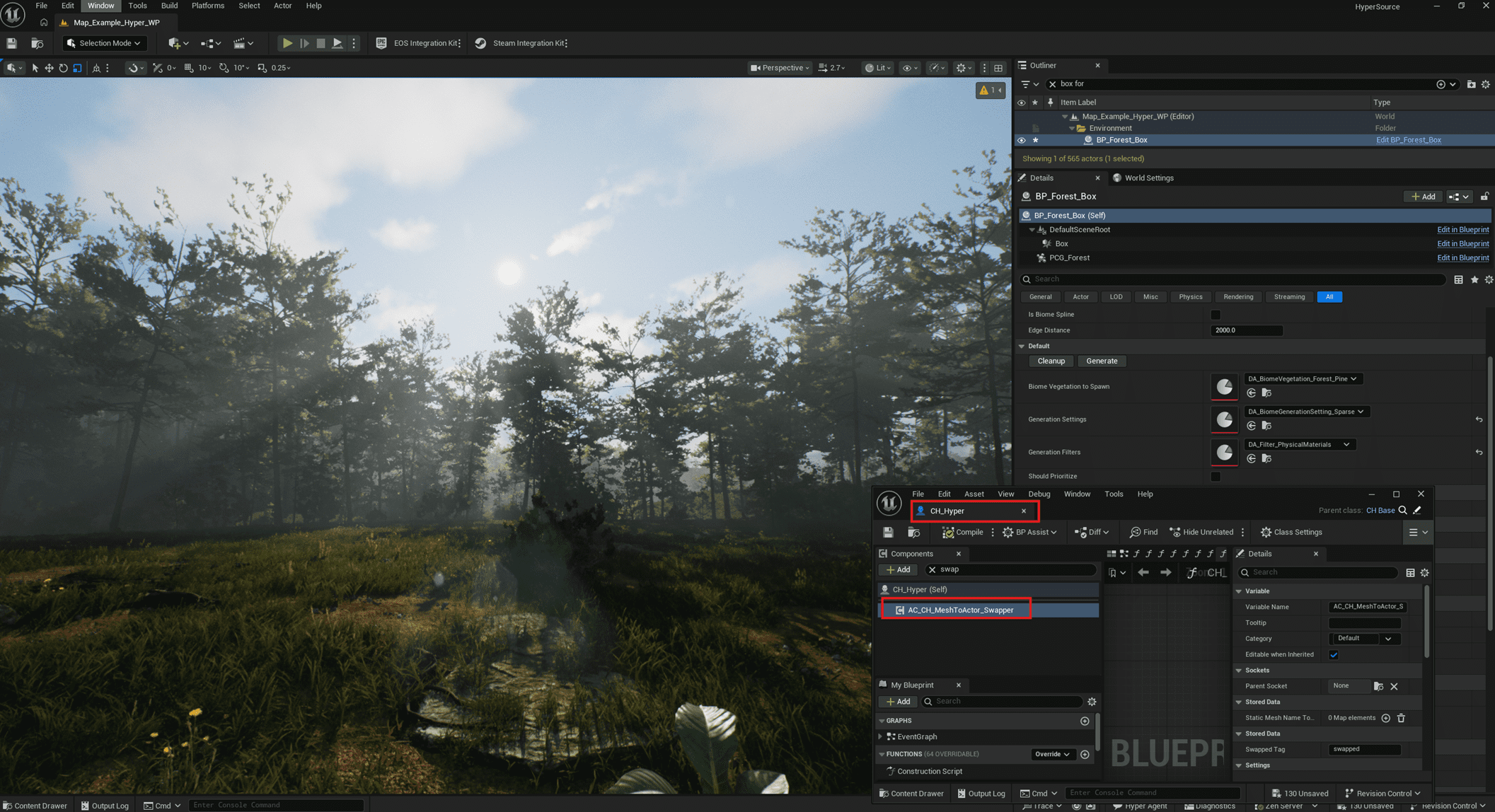Click Find in the blueprint toolbar
The width and height of the screenshot is (1495, 812).
coord(1143,533)
